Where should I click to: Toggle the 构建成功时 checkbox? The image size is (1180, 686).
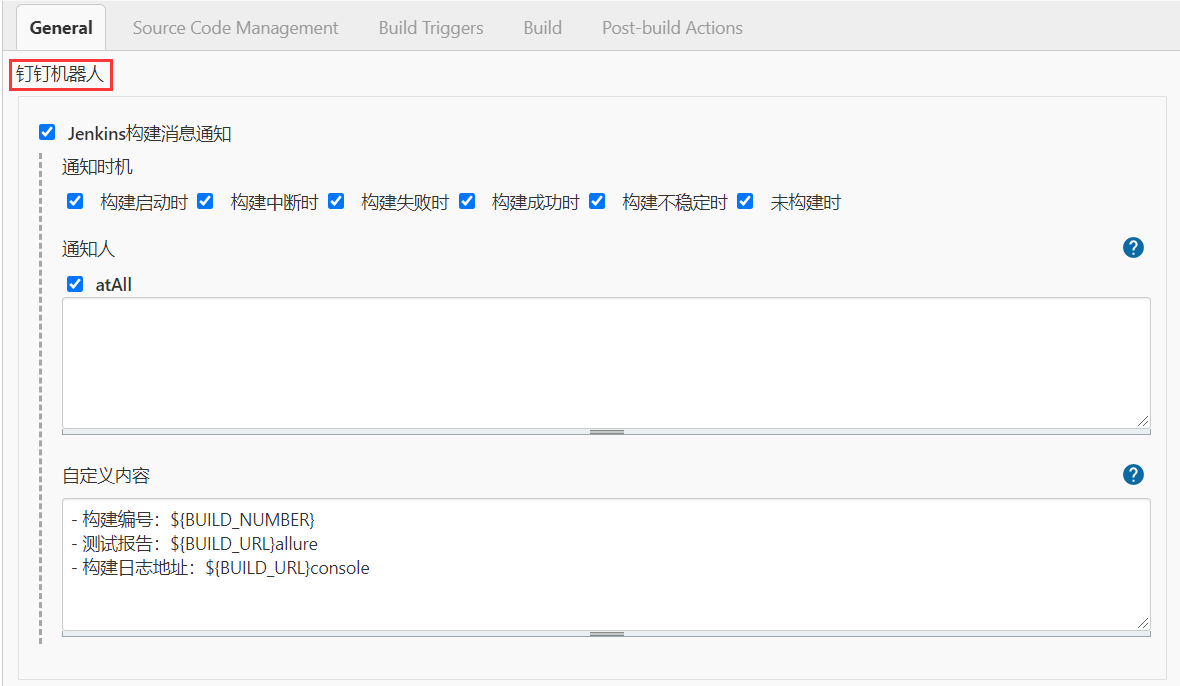(x=467, y=201)
